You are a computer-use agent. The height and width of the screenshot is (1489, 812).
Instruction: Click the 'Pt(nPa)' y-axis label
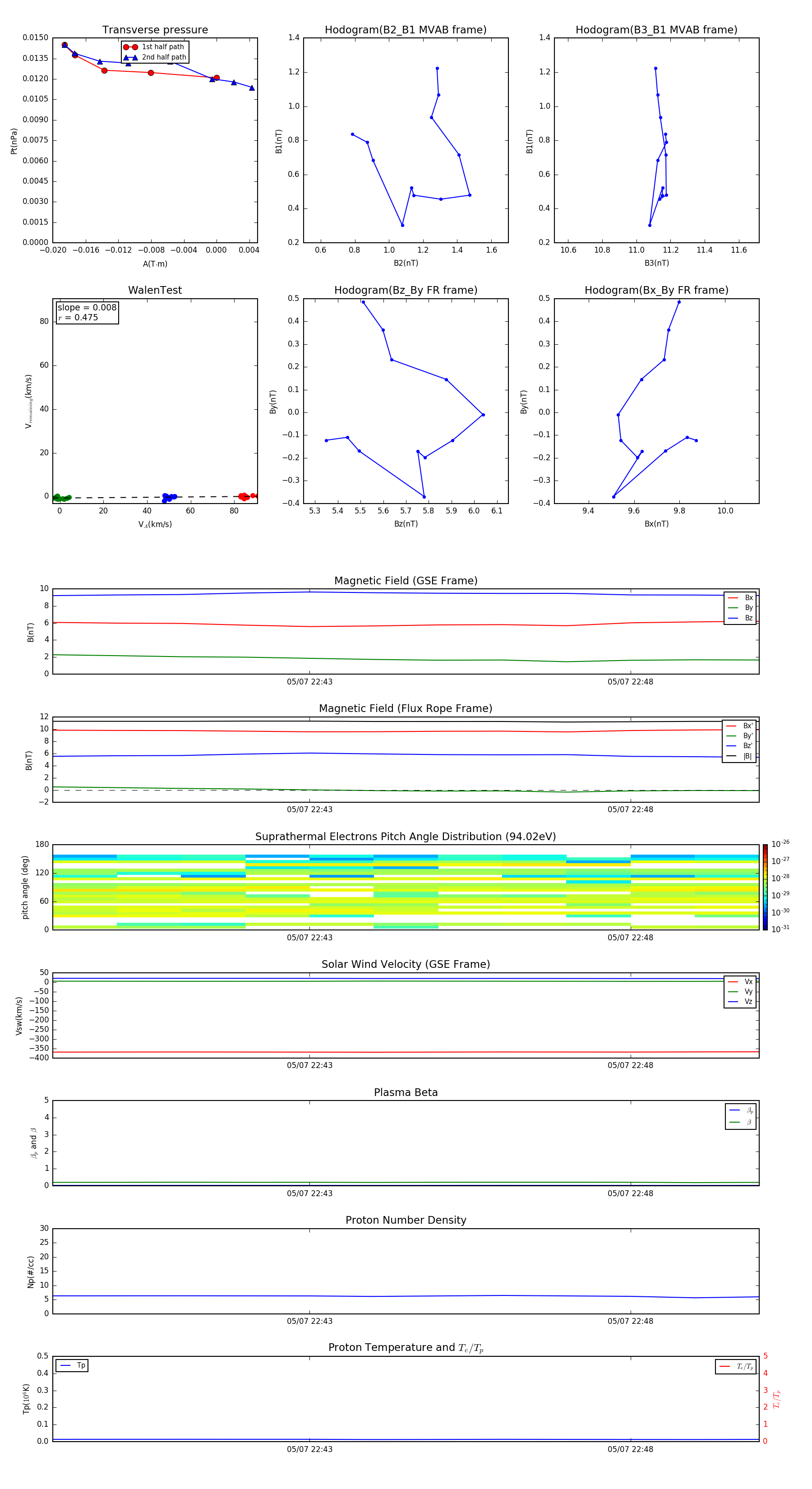point(14,141)
